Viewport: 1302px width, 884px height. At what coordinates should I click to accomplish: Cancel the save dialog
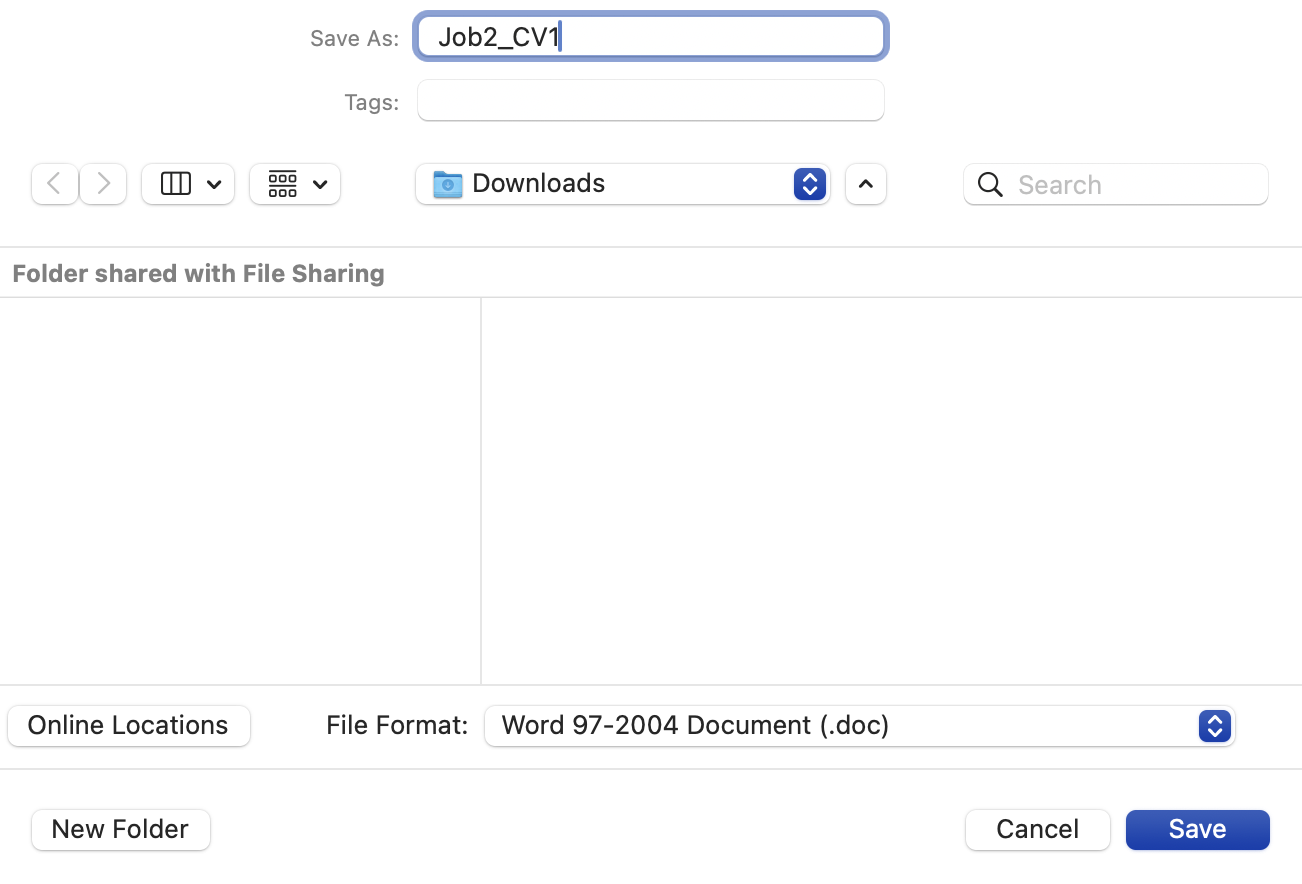click(1038, 830)
